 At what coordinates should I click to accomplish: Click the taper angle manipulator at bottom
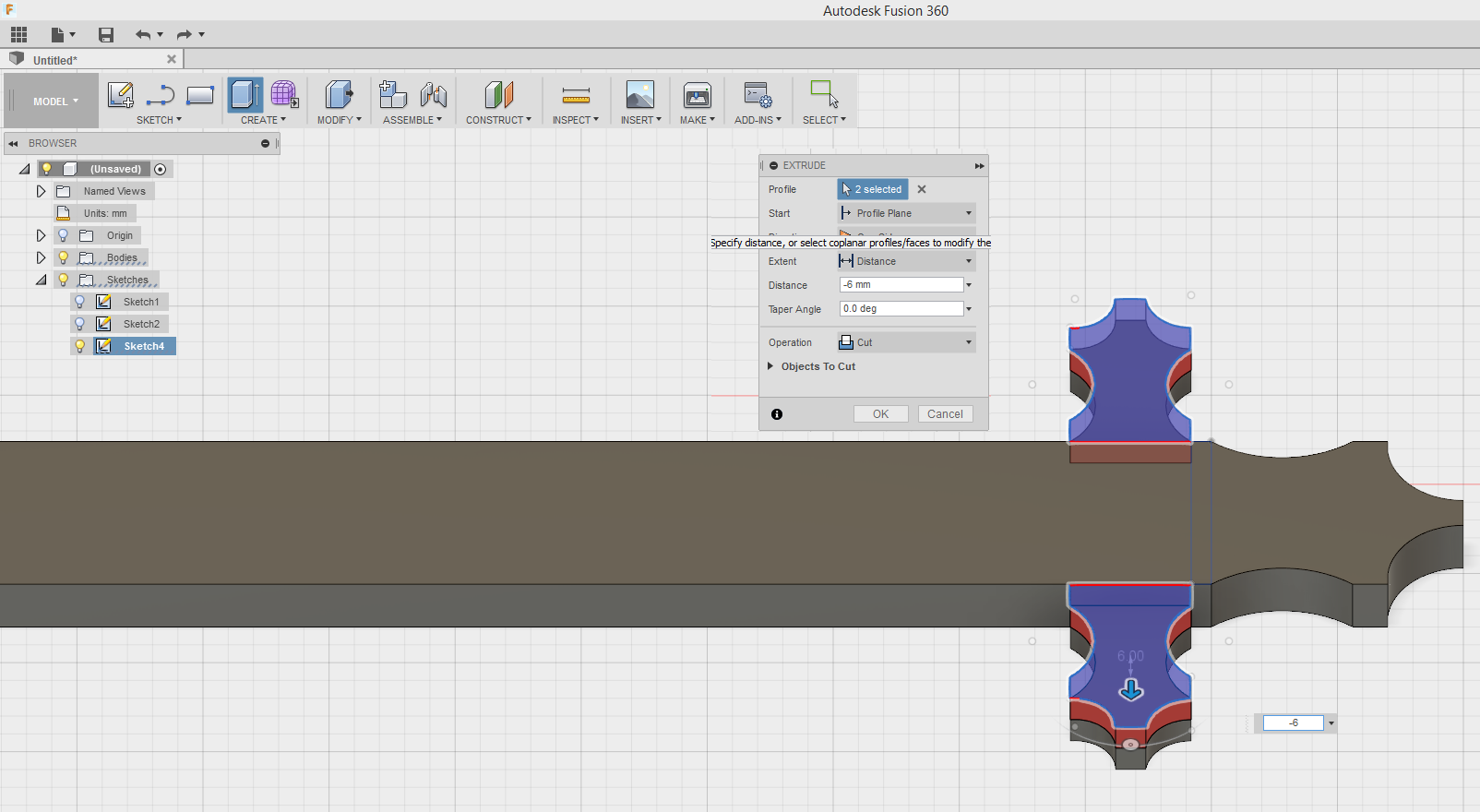coord(1130,745)
